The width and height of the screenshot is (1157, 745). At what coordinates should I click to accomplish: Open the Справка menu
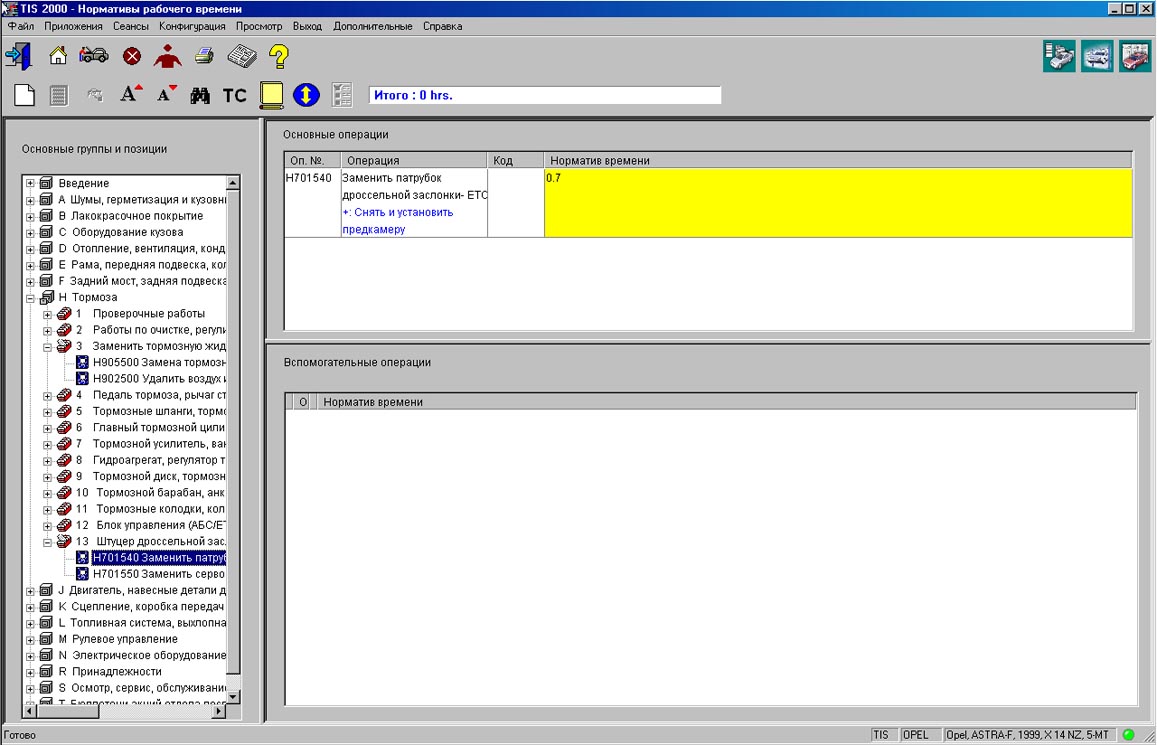(442, 26)
